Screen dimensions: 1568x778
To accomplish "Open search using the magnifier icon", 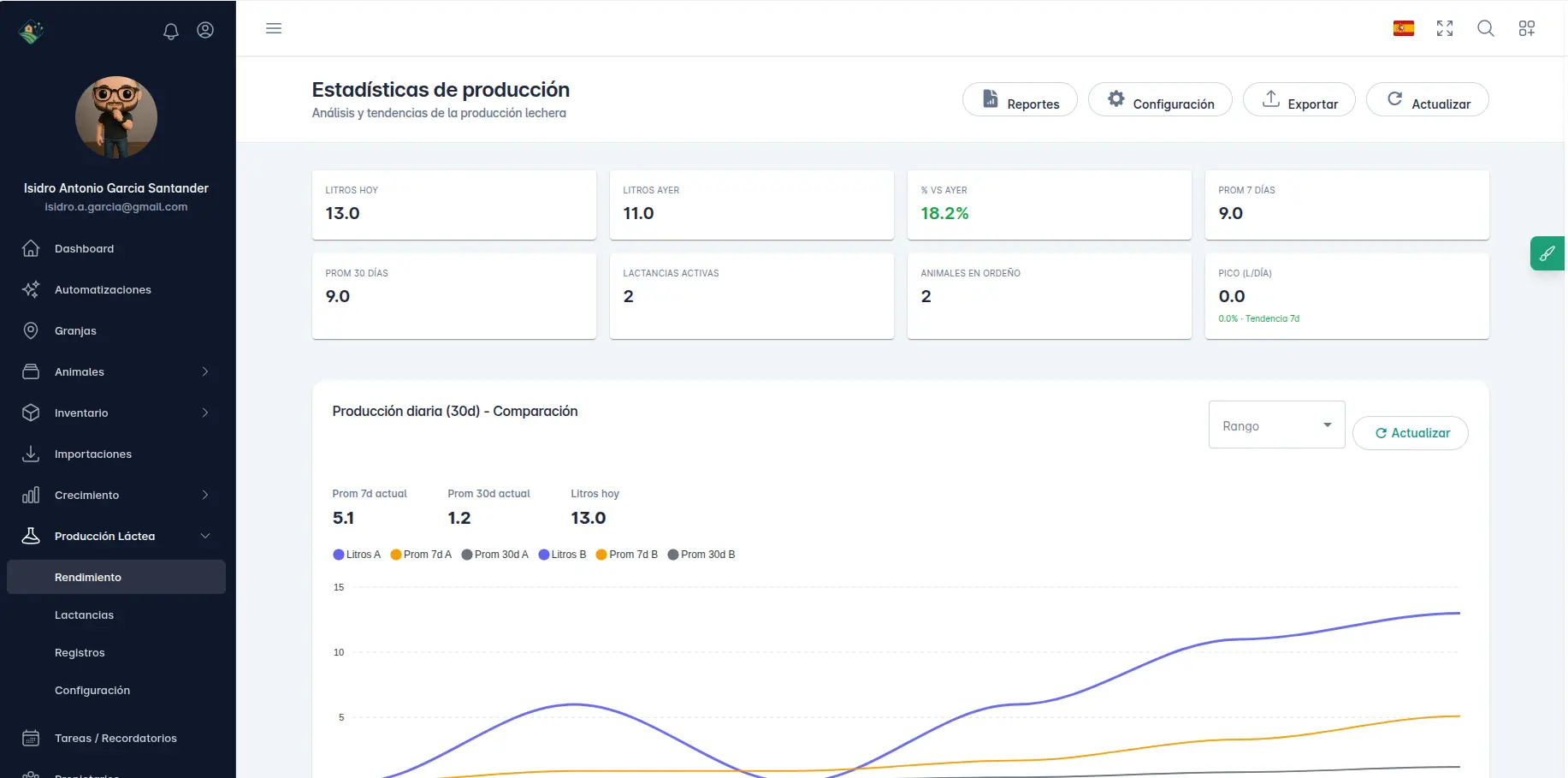I will [x=1486, y=28].
